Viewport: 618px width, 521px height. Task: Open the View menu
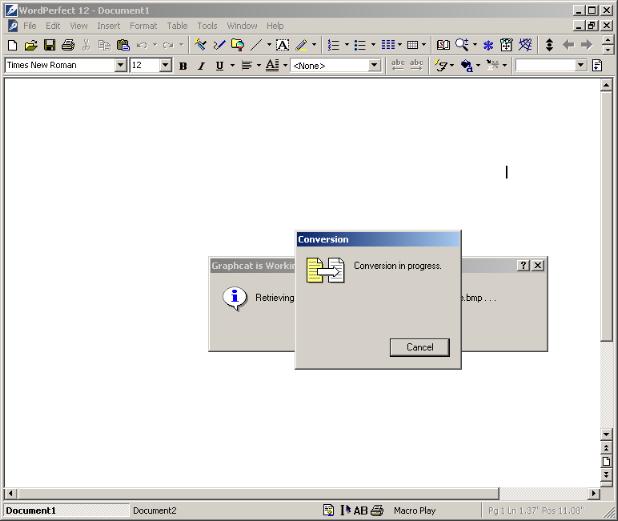(78, 26)
